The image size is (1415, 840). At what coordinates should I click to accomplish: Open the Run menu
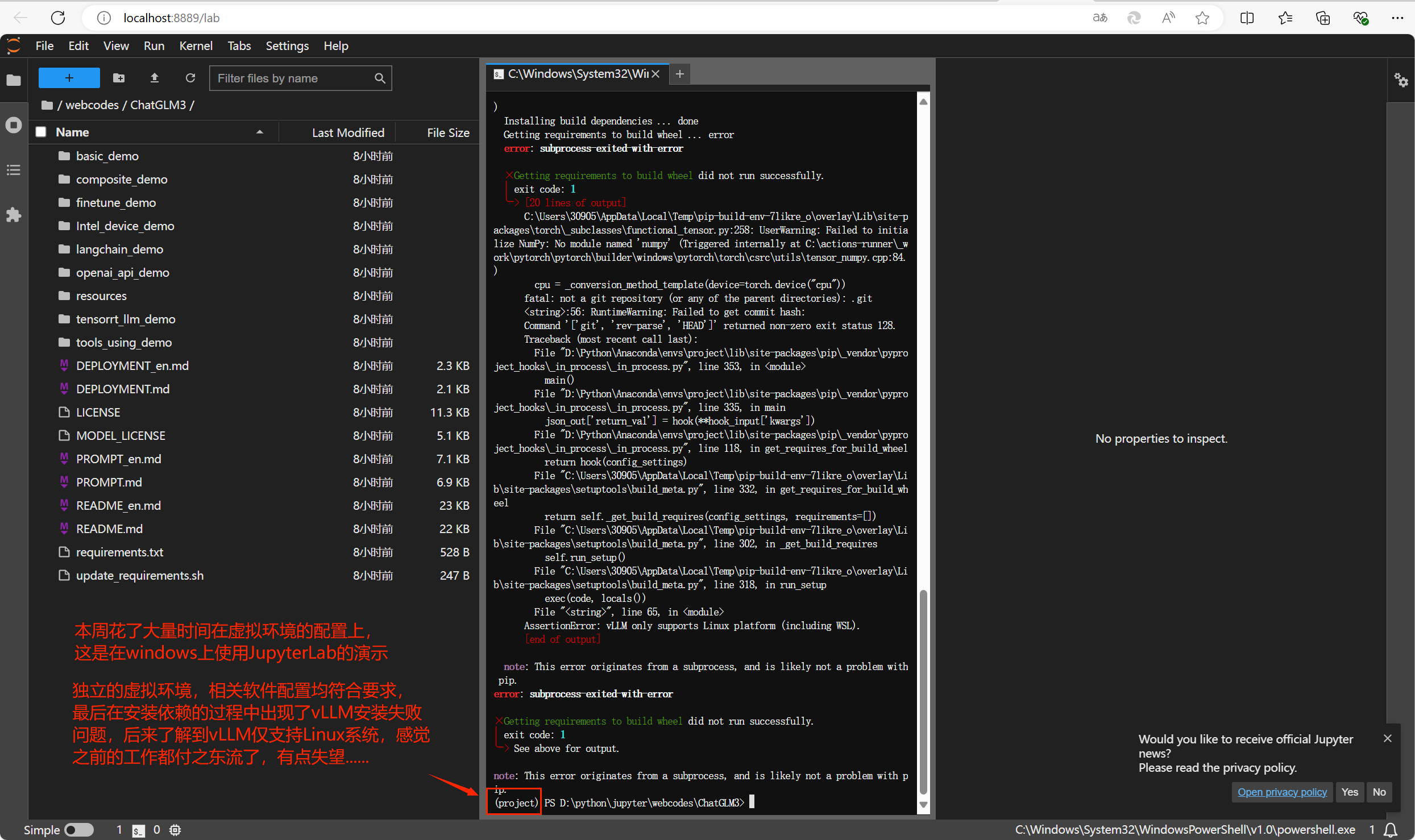coord(154,46)
